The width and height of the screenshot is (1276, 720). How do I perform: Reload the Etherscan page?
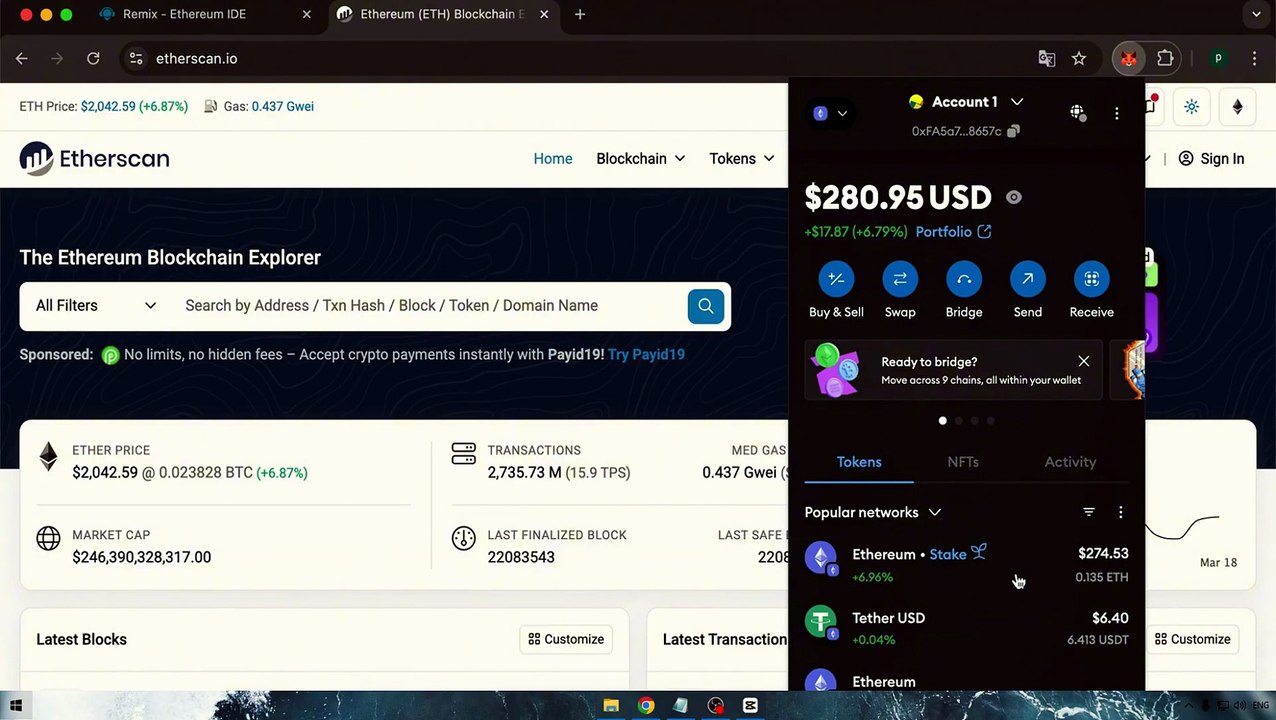93,59
